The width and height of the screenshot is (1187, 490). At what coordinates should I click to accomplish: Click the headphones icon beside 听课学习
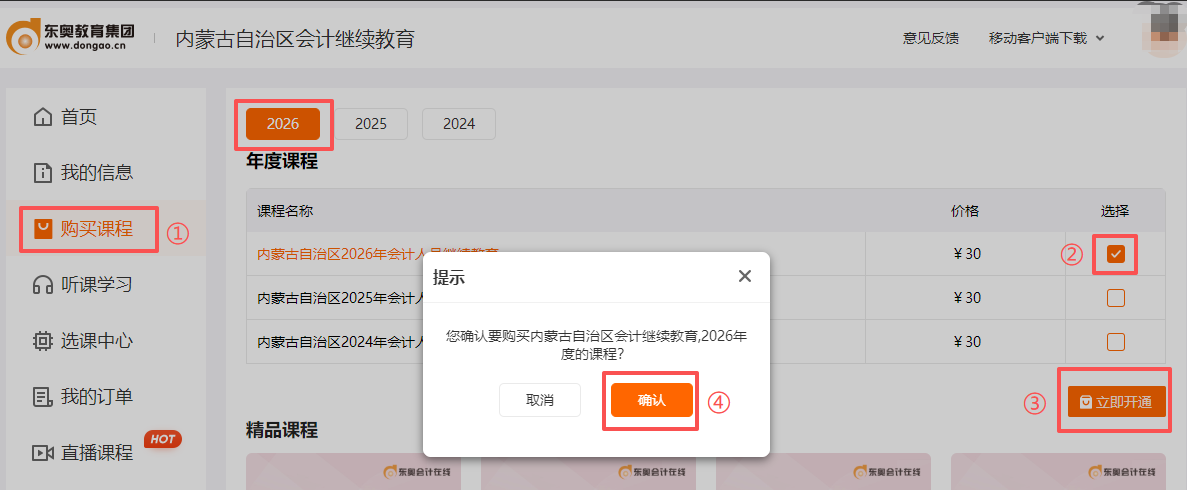click(43, 285)
